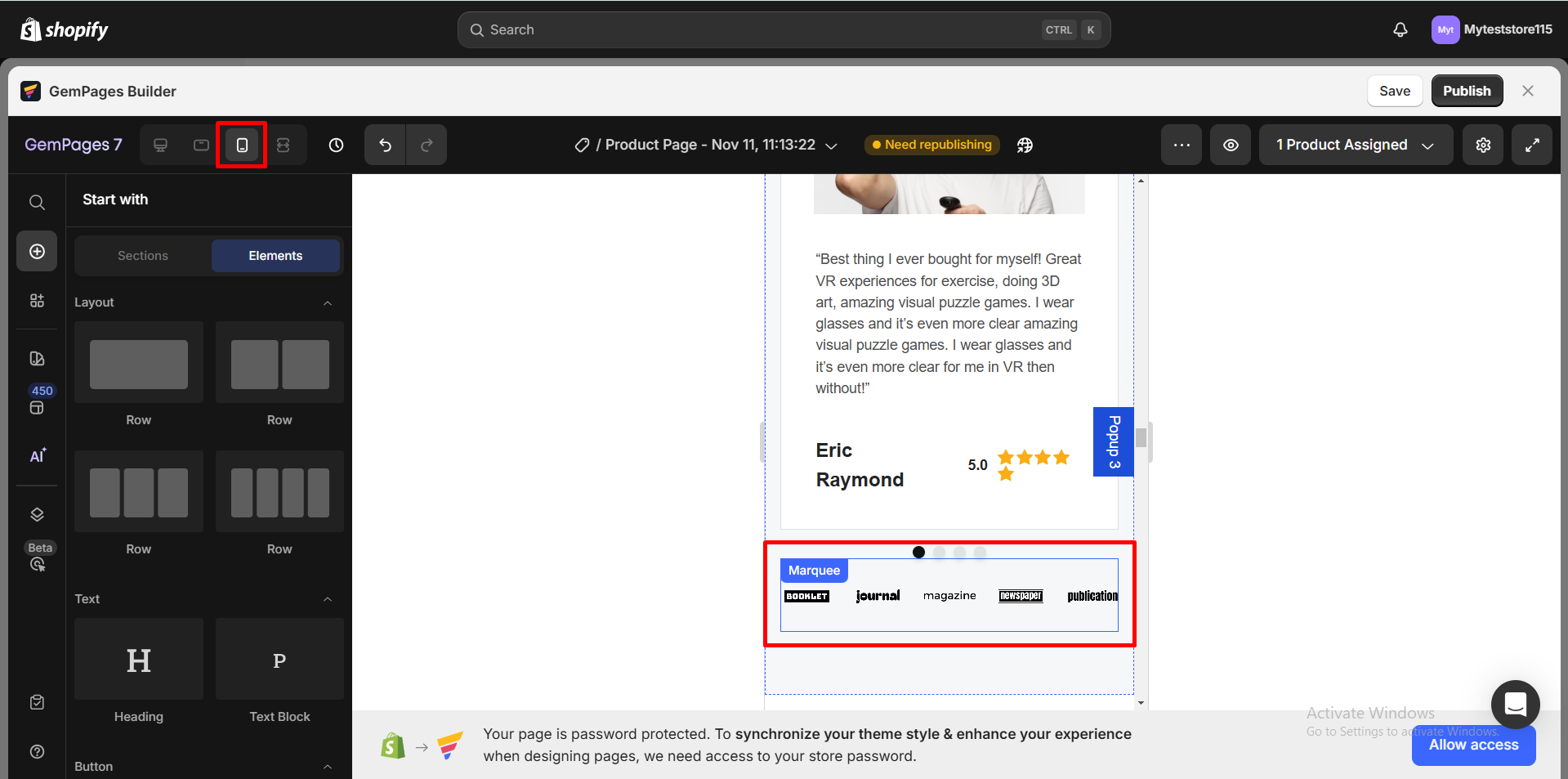Select the Elements tab
The image size is (1568, 779).
pos(275,255)
